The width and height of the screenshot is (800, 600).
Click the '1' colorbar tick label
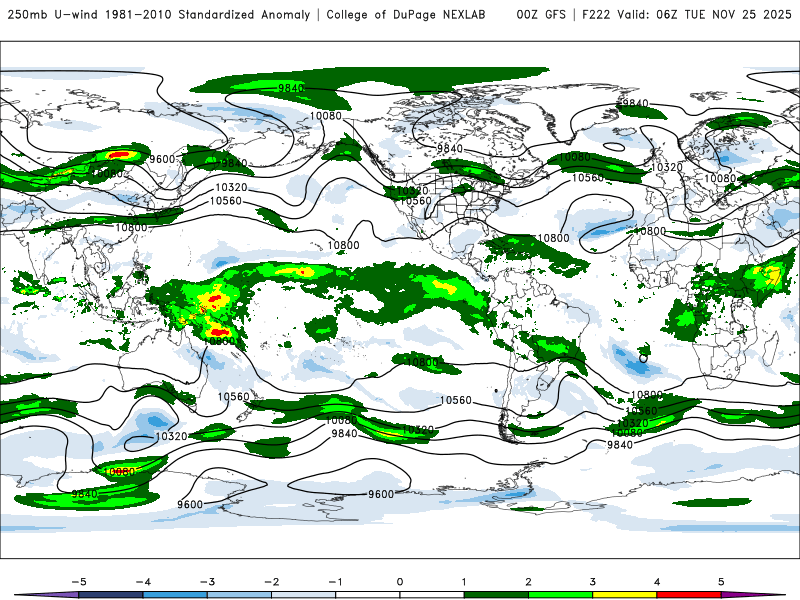pyautogui.click(x=464, y=582)
